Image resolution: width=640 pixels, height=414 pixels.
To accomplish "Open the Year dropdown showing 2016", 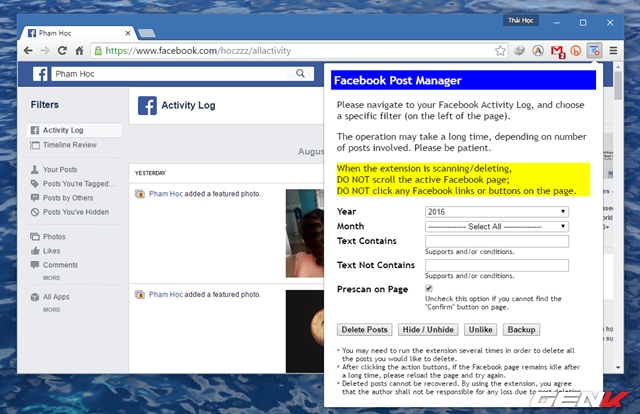I will [496, 212].
